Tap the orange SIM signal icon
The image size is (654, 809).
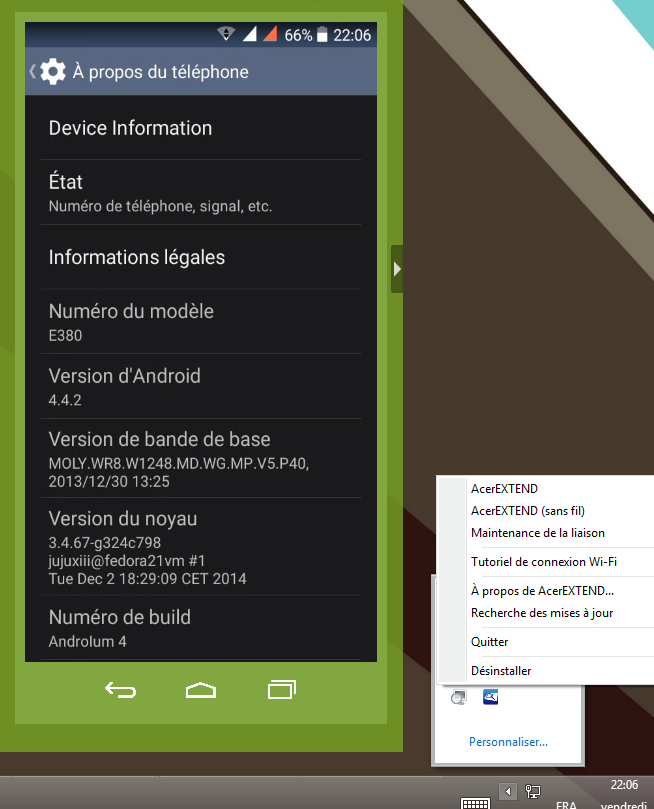pos(270,34)
